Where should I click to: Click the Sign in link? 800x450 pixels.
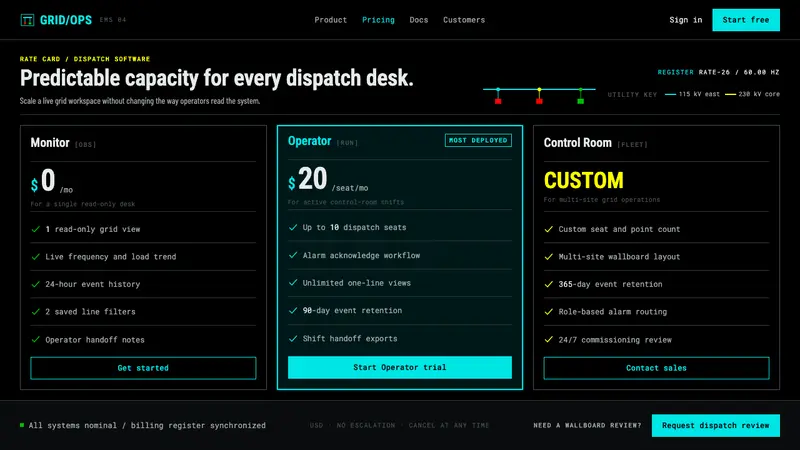point(686,20)
